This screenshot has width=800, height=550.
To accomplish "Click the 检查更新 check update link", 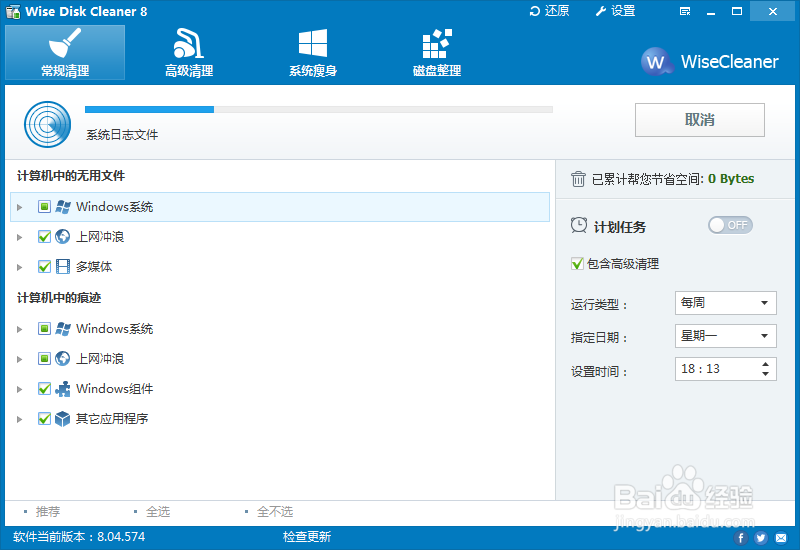I will pos(307,537).
